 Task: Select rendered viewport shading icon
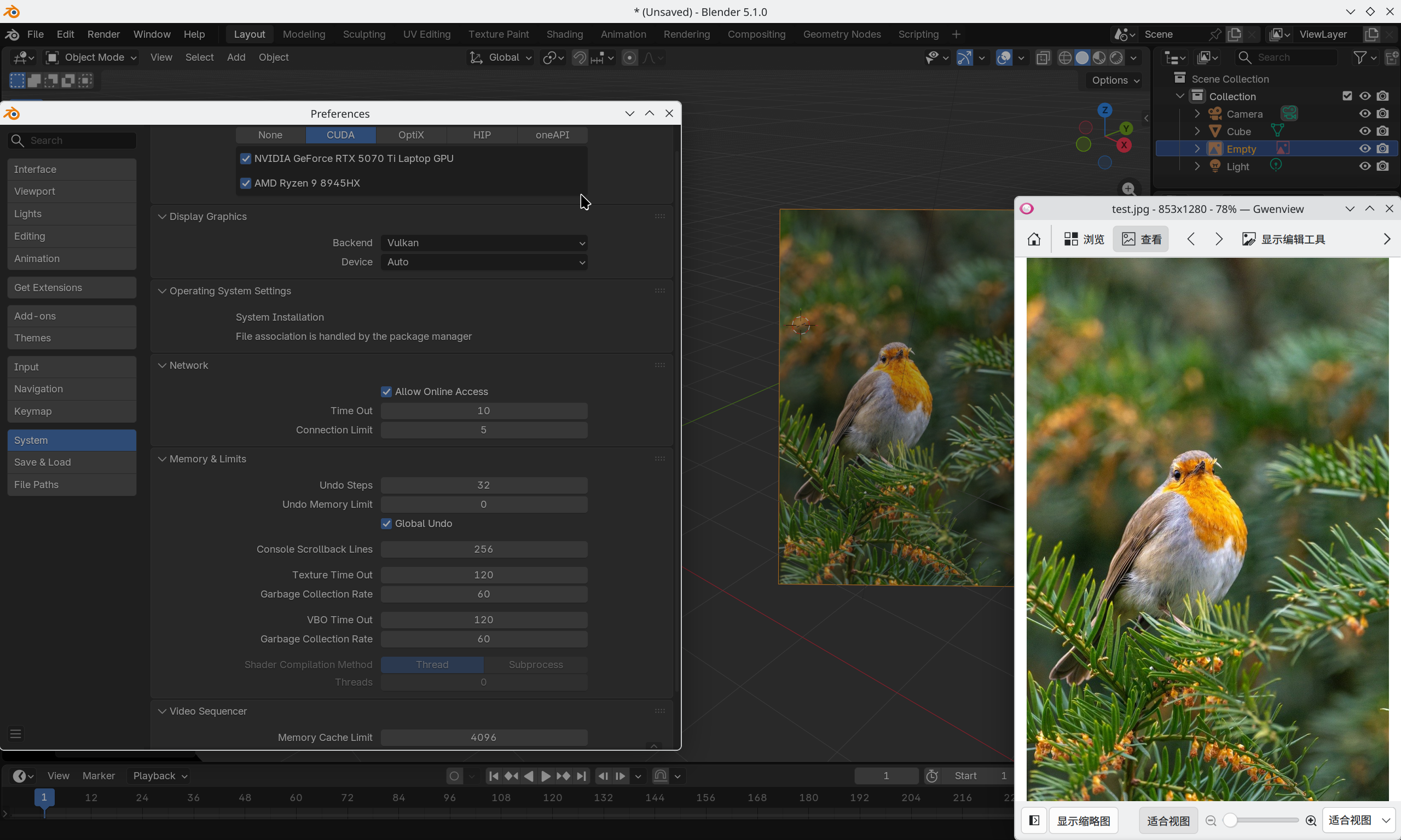[1116, 58]
